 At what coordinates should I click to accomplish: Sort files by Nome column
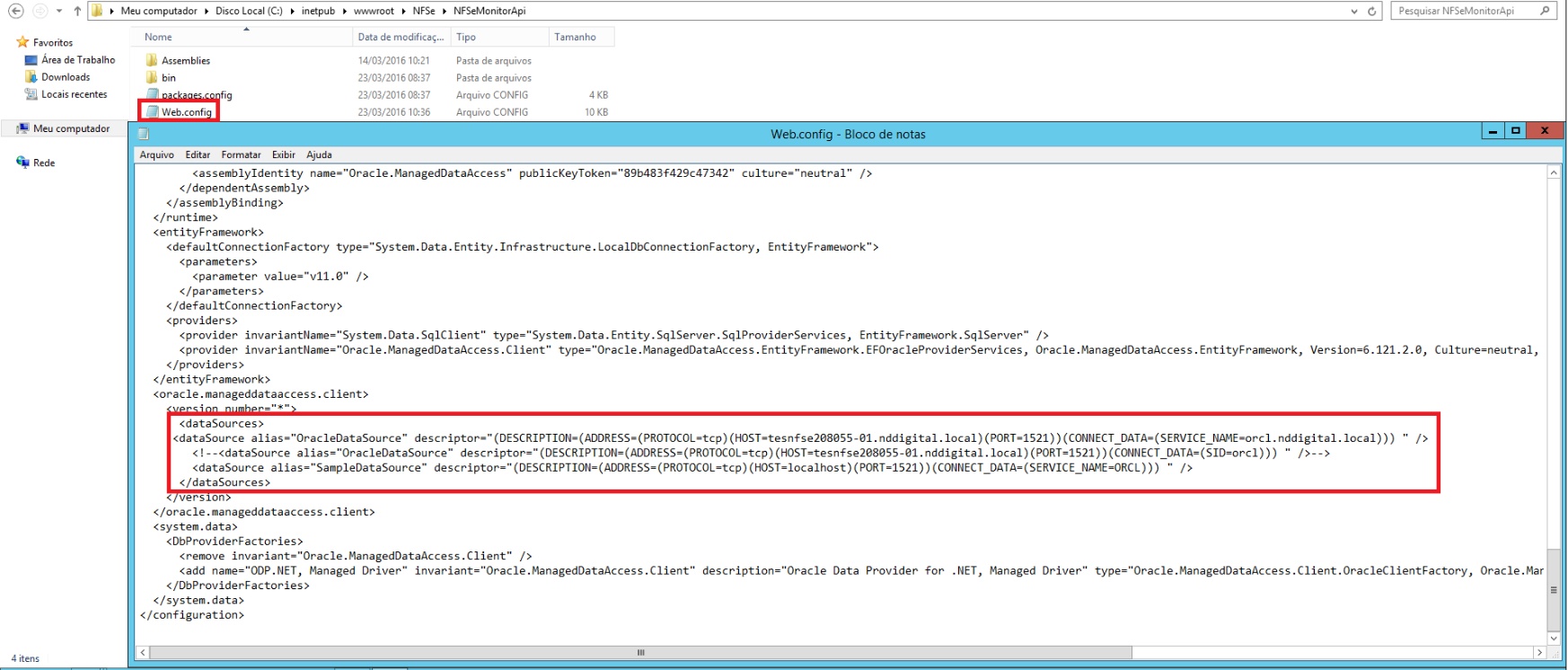[158, 37]
